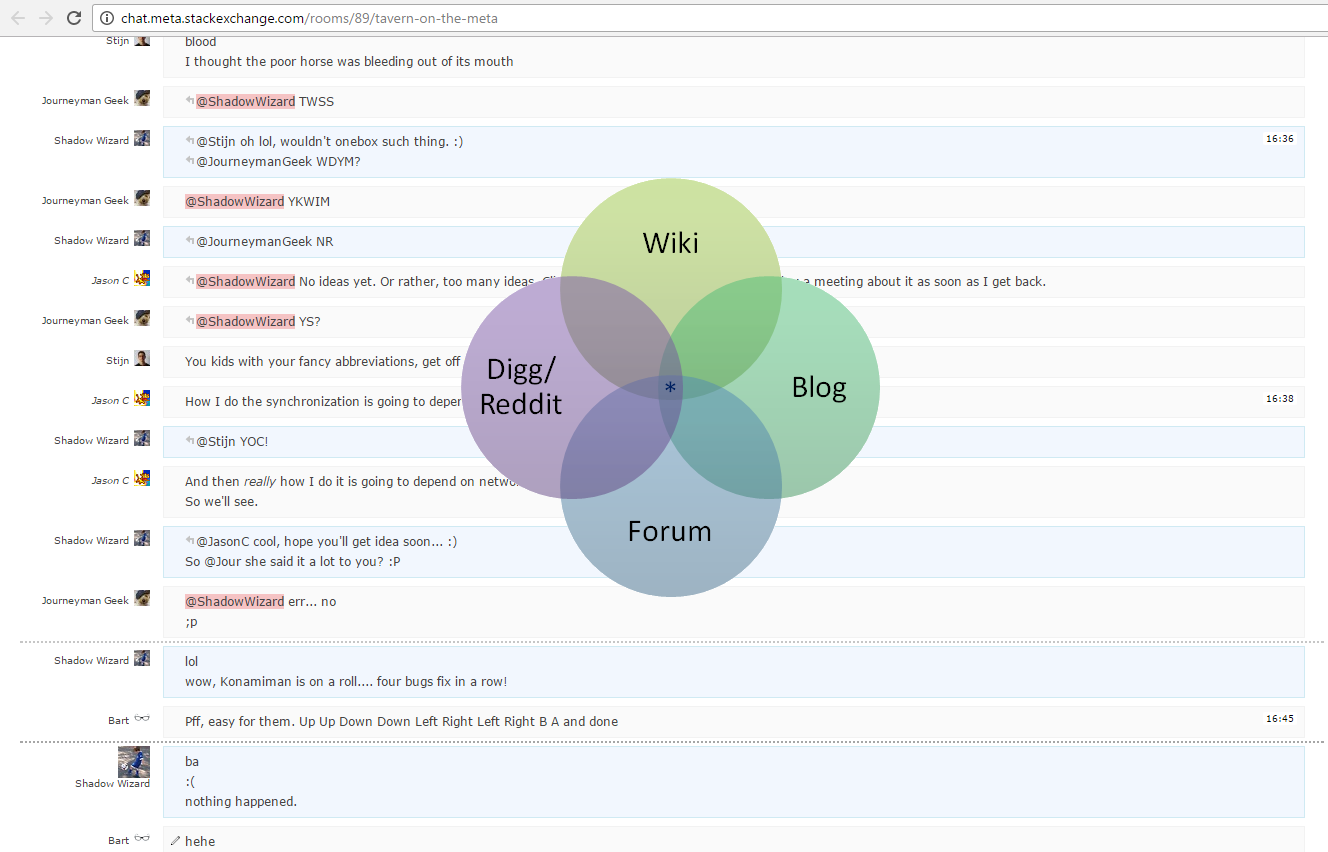Click reply arrow on the TWSS message
Screen dimensions: 1328x852
(190, 101)
